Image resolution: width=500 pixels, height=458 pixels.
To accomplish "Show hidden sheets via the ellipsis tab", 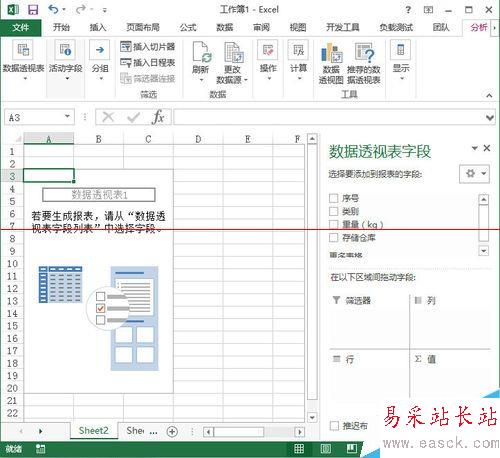I will 153,432.
